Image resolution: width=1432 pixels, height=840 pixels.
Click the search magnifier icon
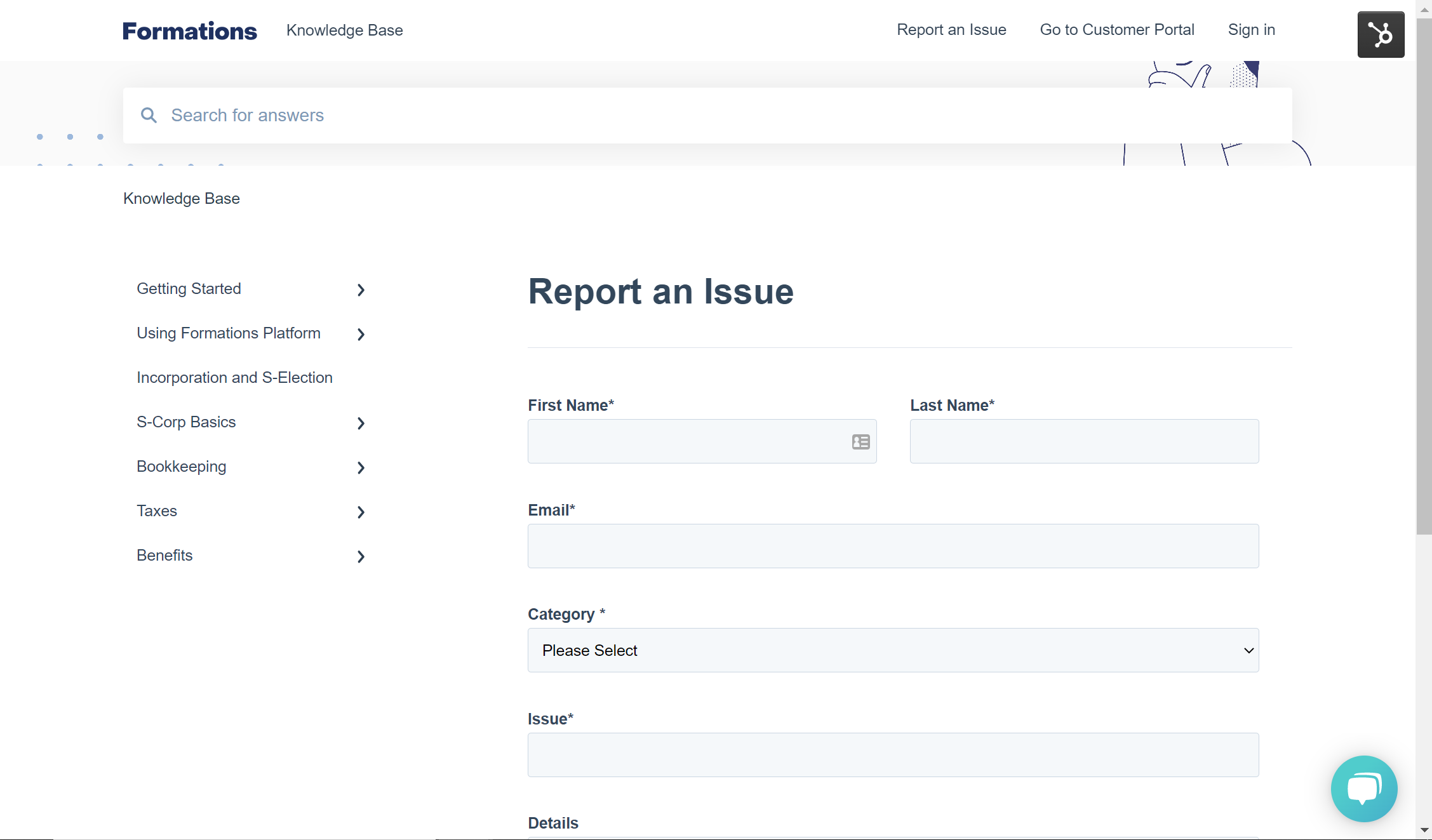click(x=149, y=115)
